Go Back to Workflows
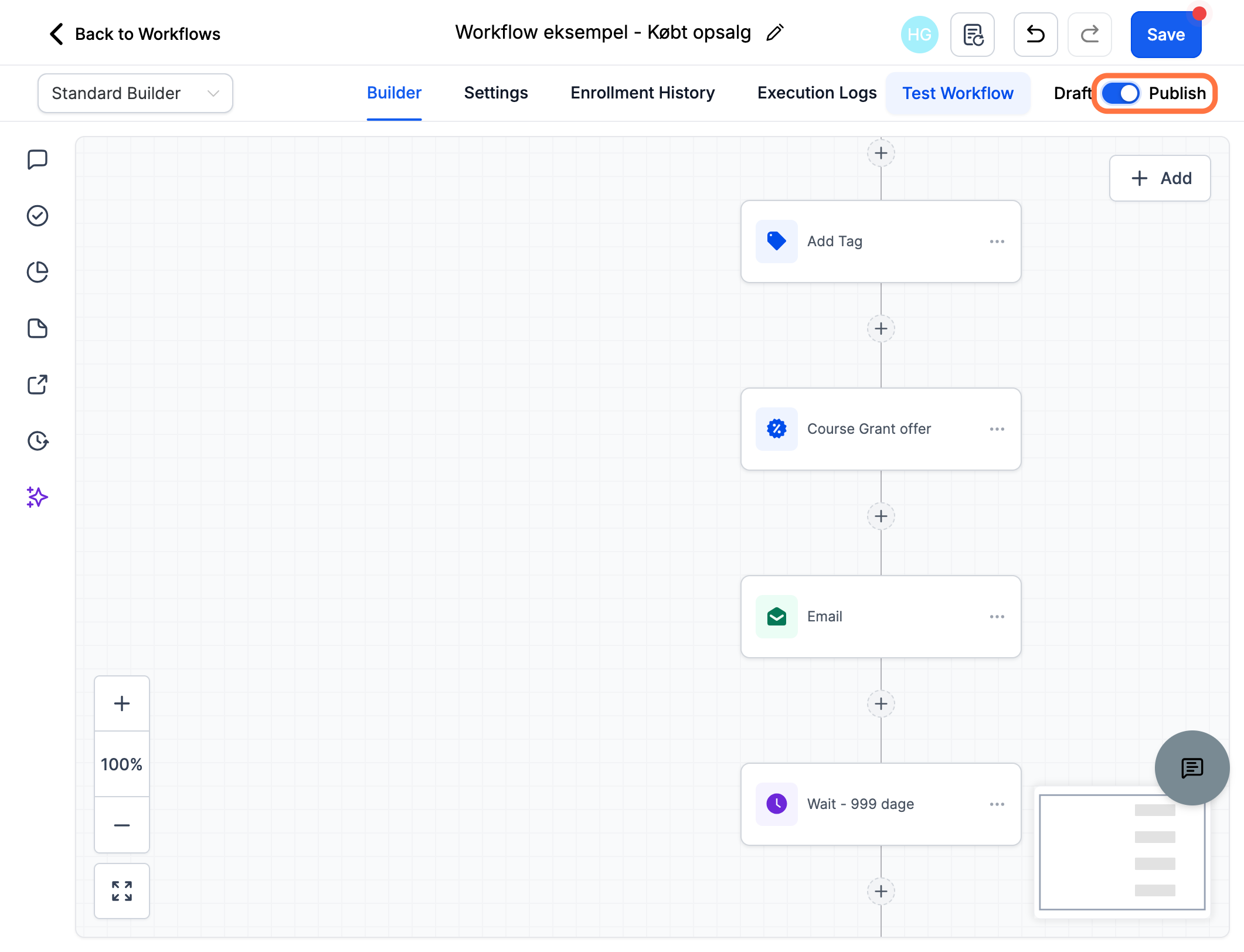The width and height of the screenshot is (1244, 952). tap(135, 34)
